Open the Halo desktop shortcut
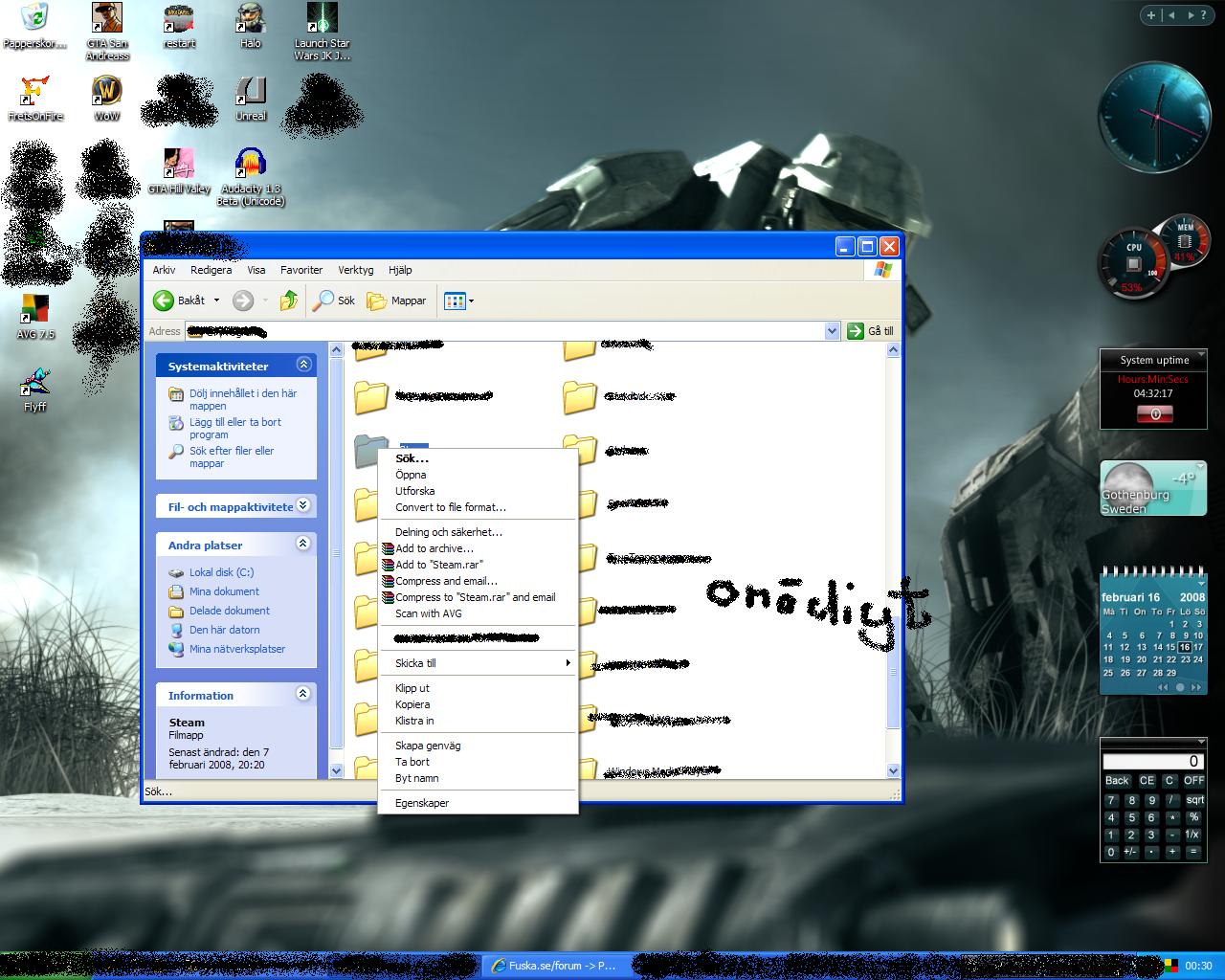1225x980 pixels. tap(251, 27)
